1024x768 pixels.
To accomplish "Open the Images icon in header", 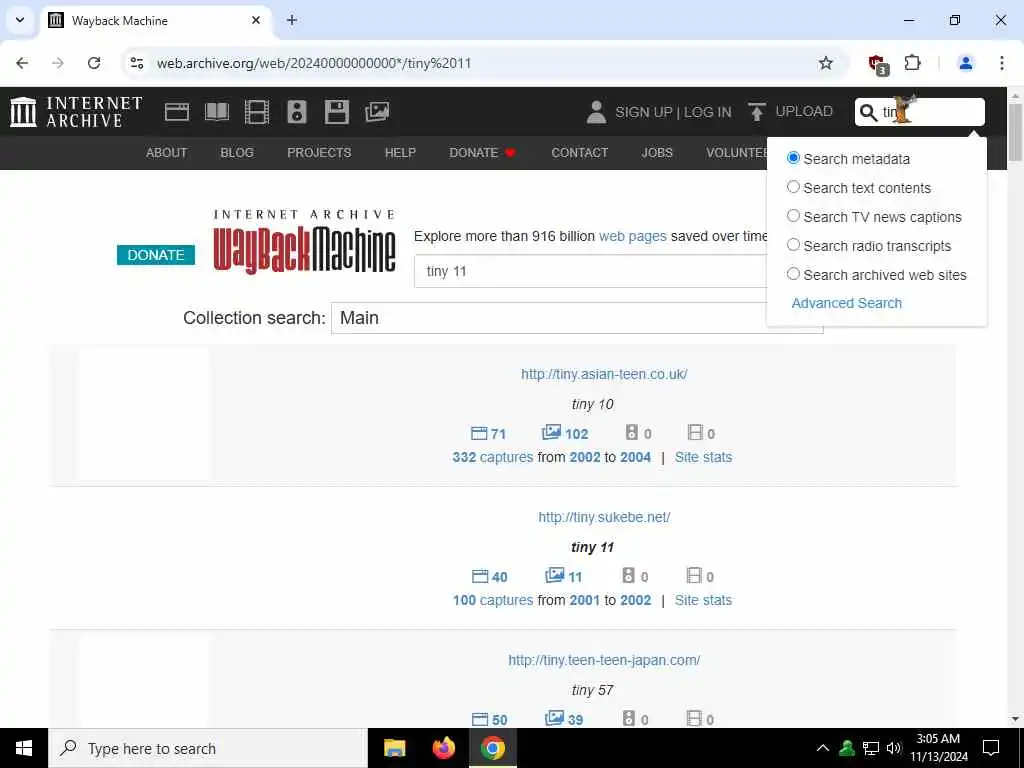I will (x=377, y=112).
